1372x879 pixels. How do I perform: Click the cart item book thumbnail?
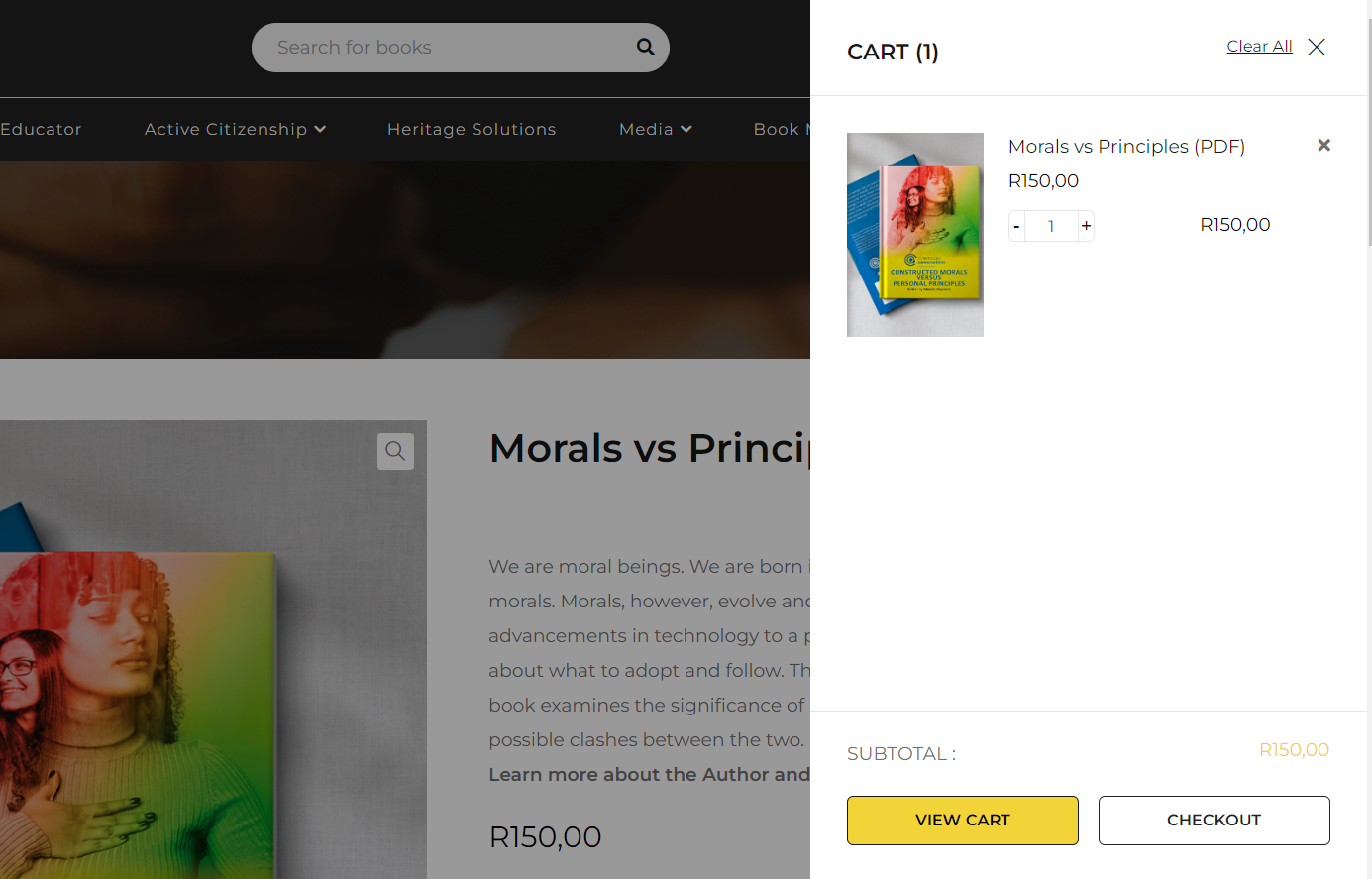(x=915, y=235)
